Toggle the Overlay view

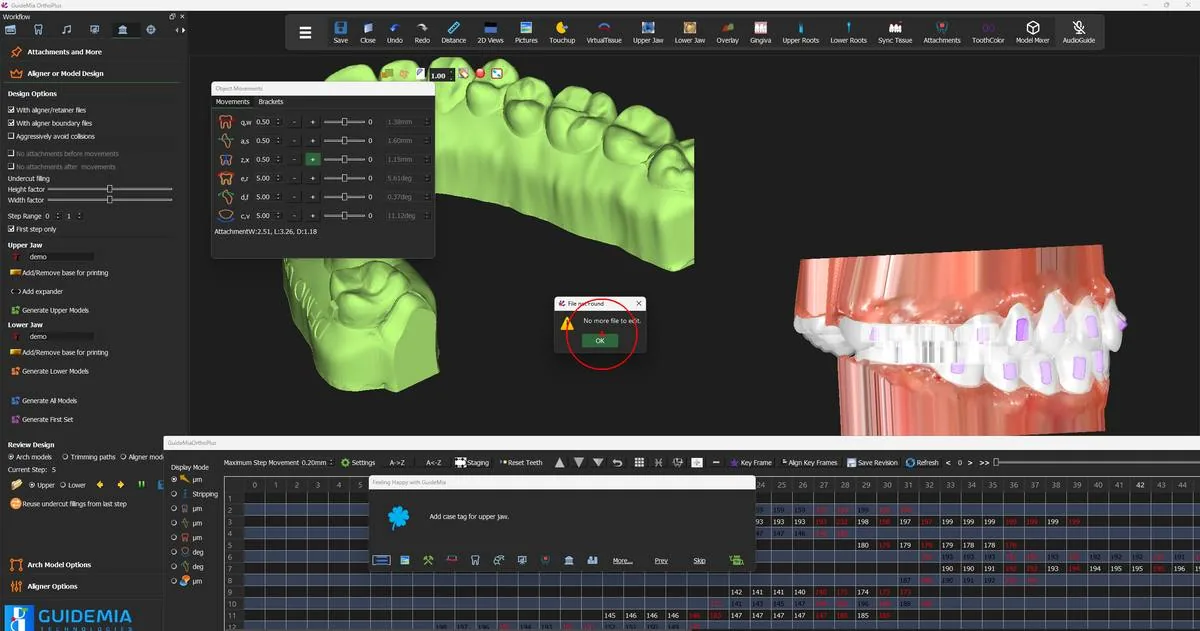point(727,32)
